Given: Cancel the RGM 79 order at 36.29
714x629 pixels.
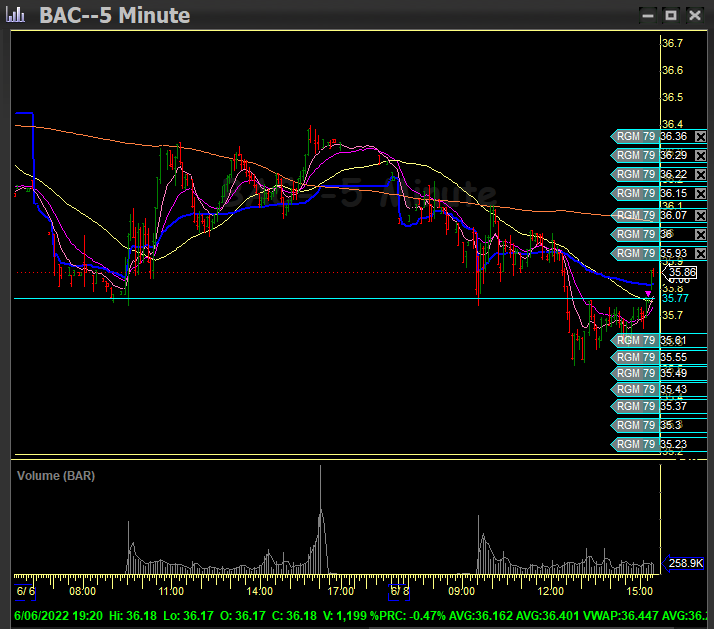Looking at the screenshot, I should tap(700, 155).
